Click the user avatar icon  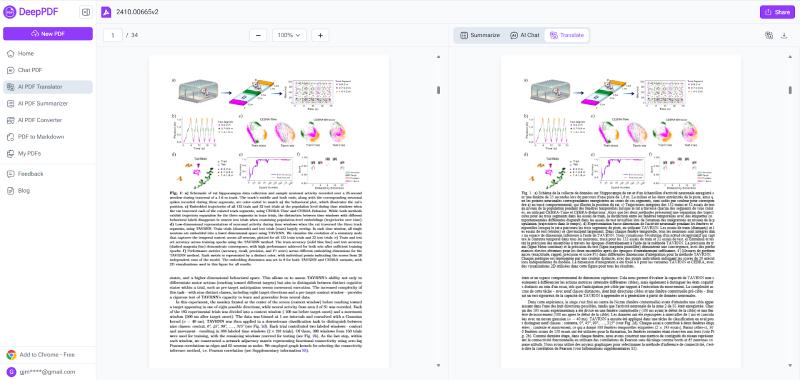(11, 372)
